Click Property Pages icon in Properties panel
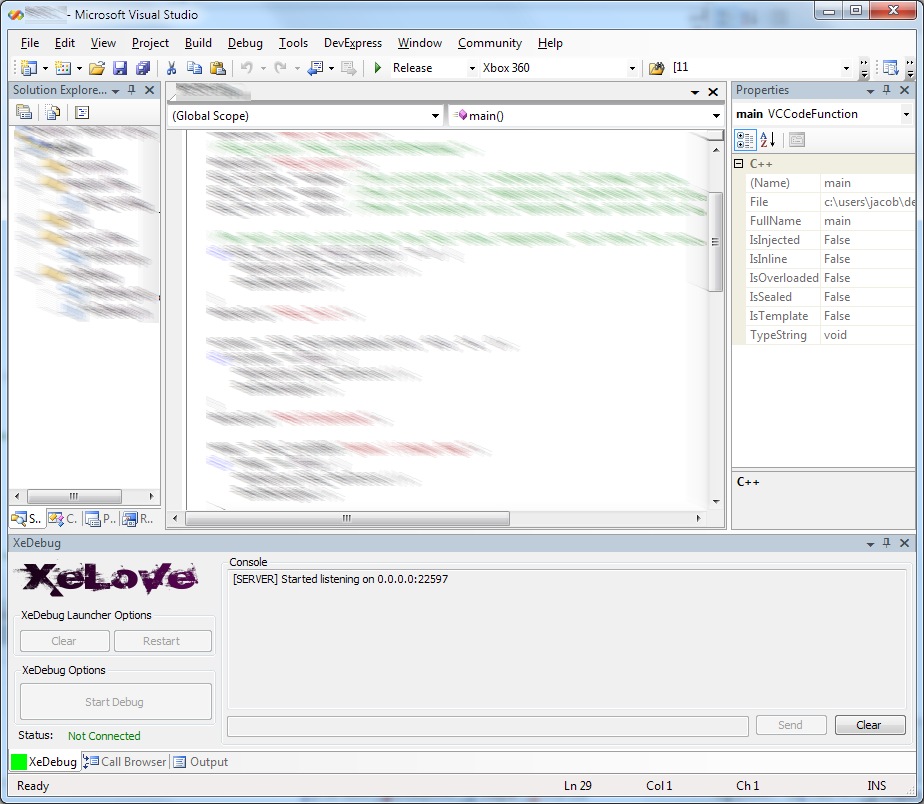The image size is (924, 804). click(x=797, y=140)
